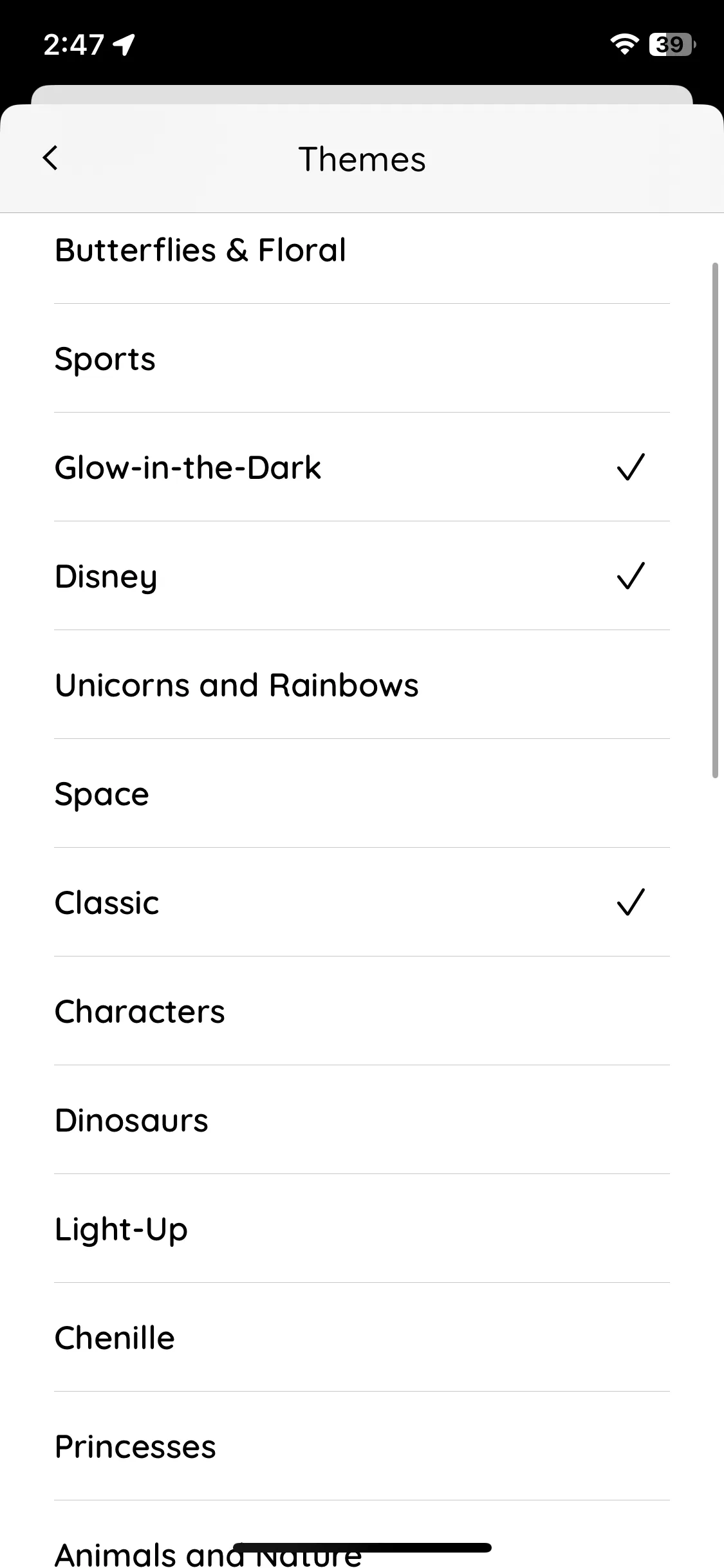Viewport: 724px width, 1568px height.
Task: Go back using the chevron arrow
Action: tap(50, 158)
